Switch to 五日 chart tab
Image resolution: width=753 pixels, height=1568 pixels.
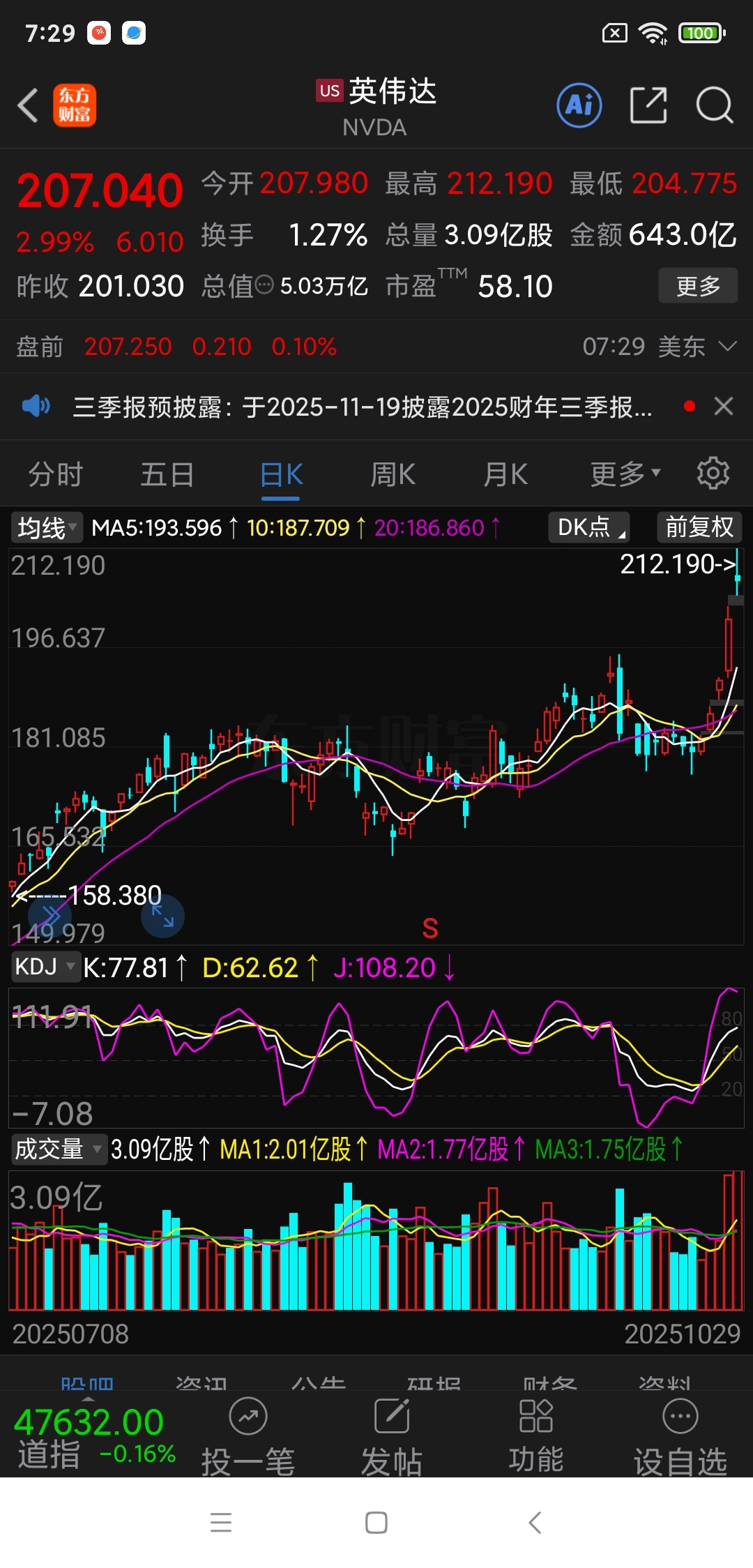coord(167,474)
